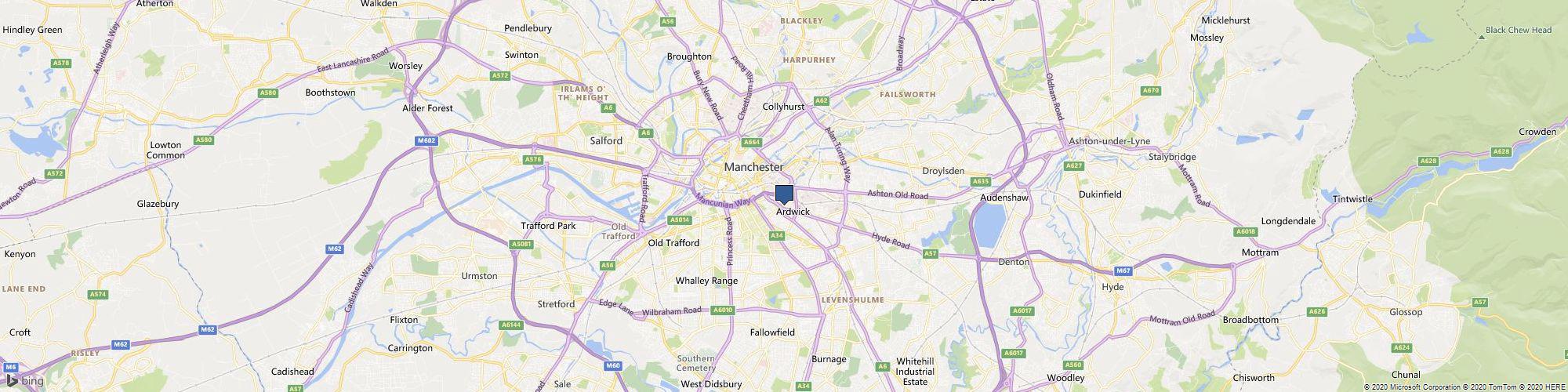
Task: Click the Old Trafford label
Action: pyautogui.click(x=673, y=243)
